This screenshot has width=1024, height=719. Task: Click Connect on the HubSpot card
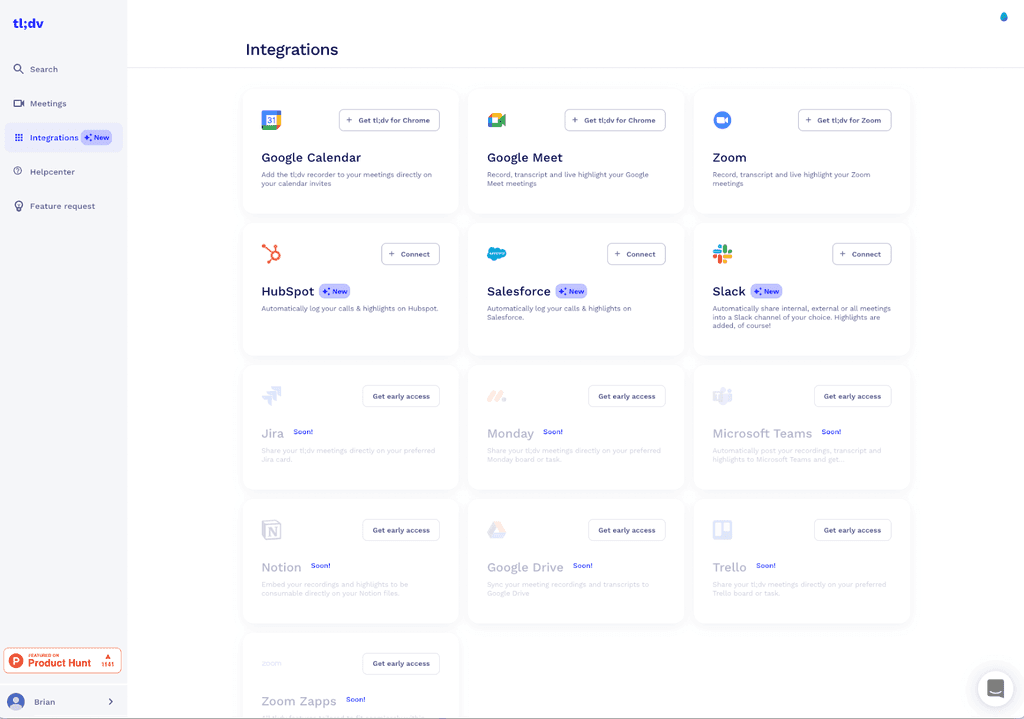coord(410,253)
